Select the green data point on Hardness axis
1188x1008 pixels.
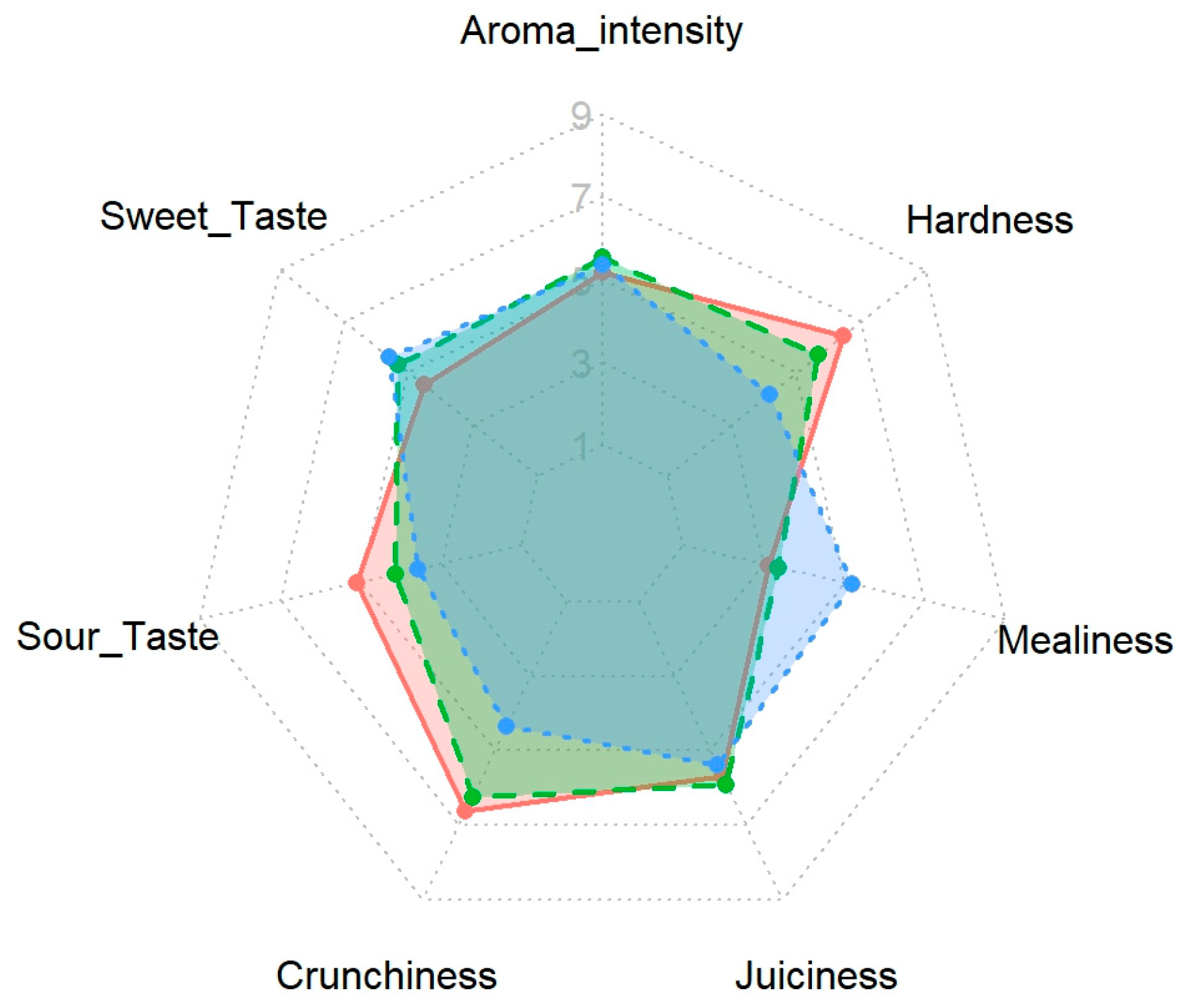click(818, 355)
